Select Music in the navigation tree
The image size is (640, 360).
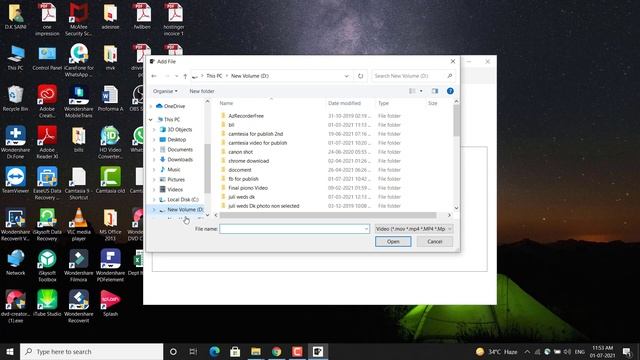(x=173, y=169)
